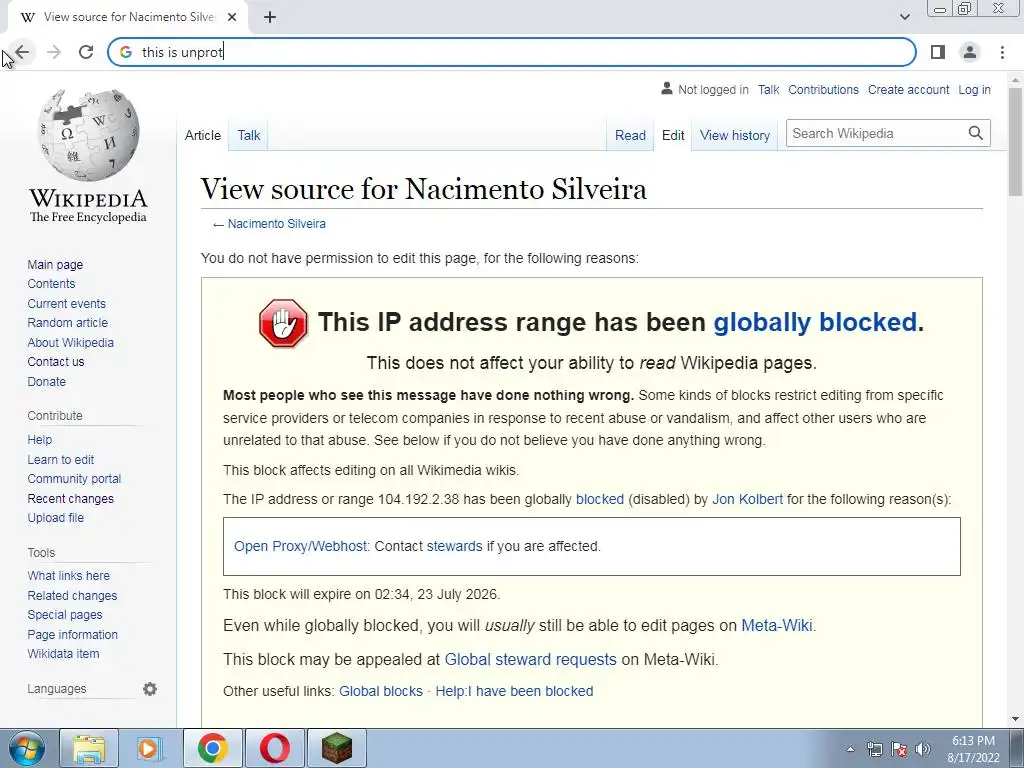Open the Special pages link
Image resolution: width=1024 pixels, height=768 pixels.
pos(65,615)
